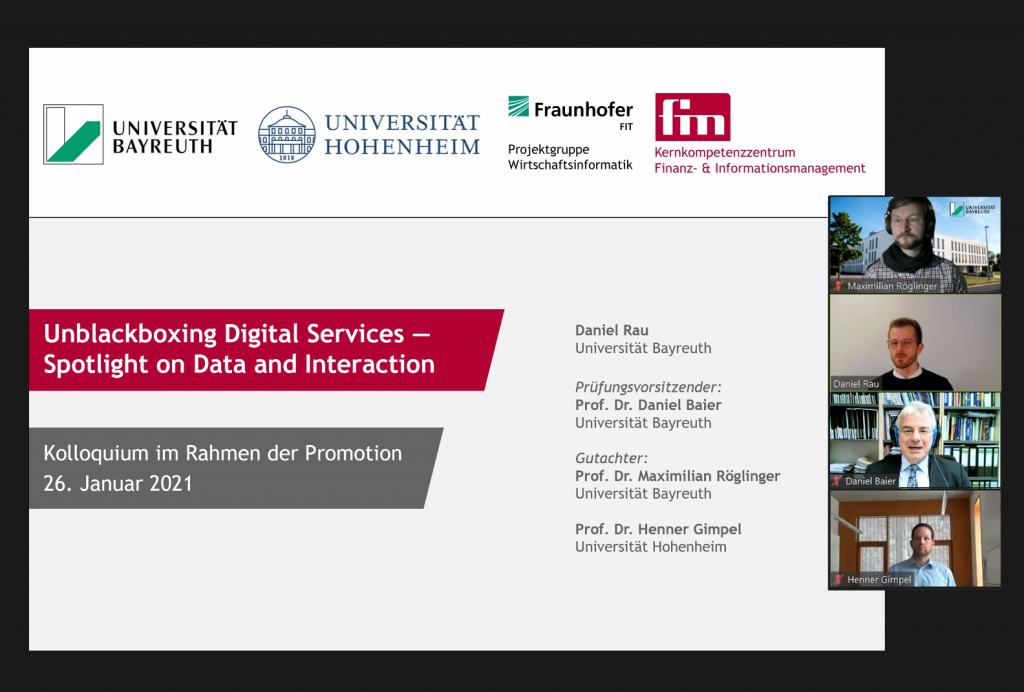Click the 'Daniel Baier' name label on video
This screenshot has height=692, width=1024.
point(870,481)
